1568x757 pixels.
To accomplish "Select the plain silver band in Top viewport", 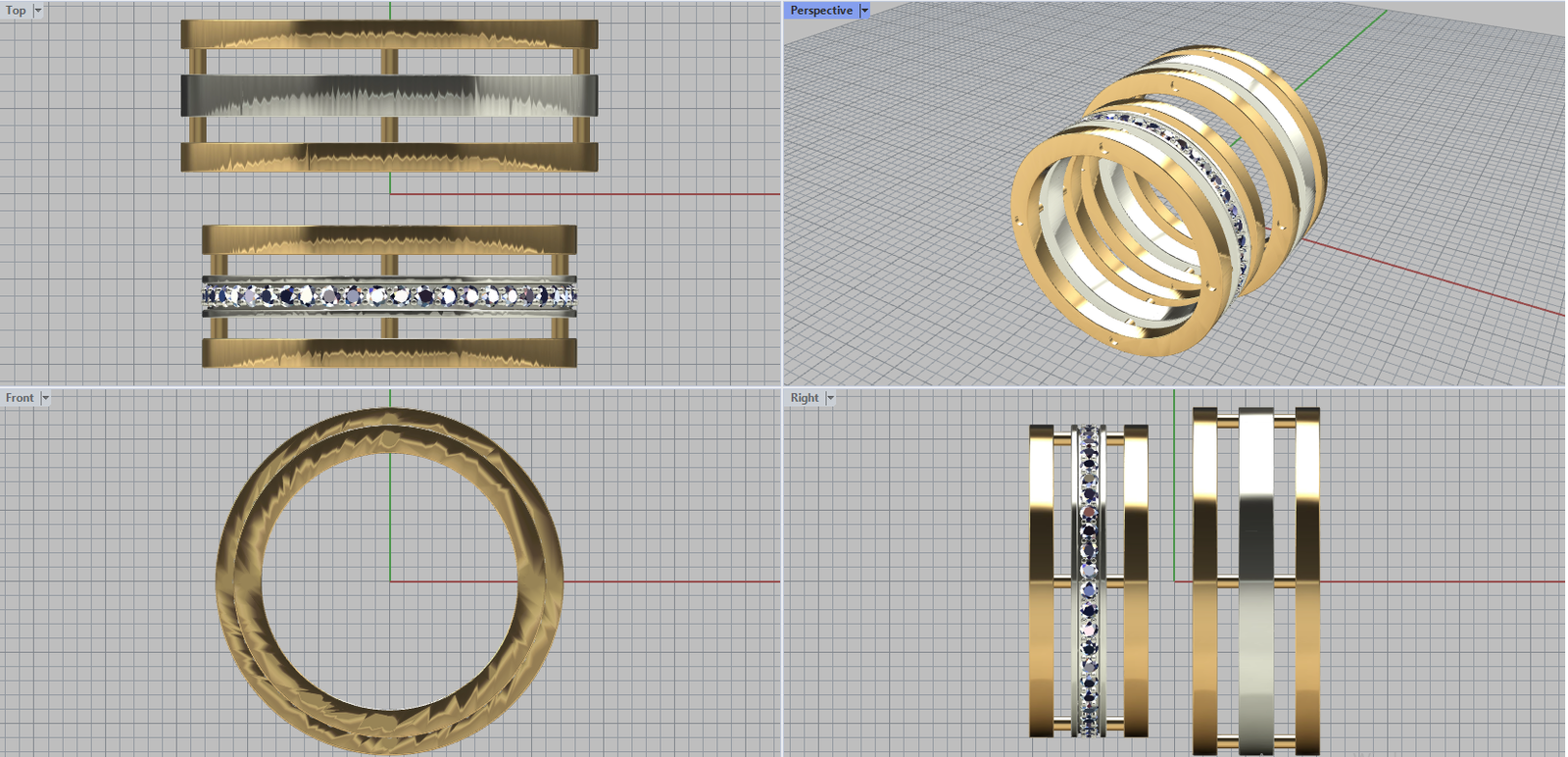I will click(389, 96).
